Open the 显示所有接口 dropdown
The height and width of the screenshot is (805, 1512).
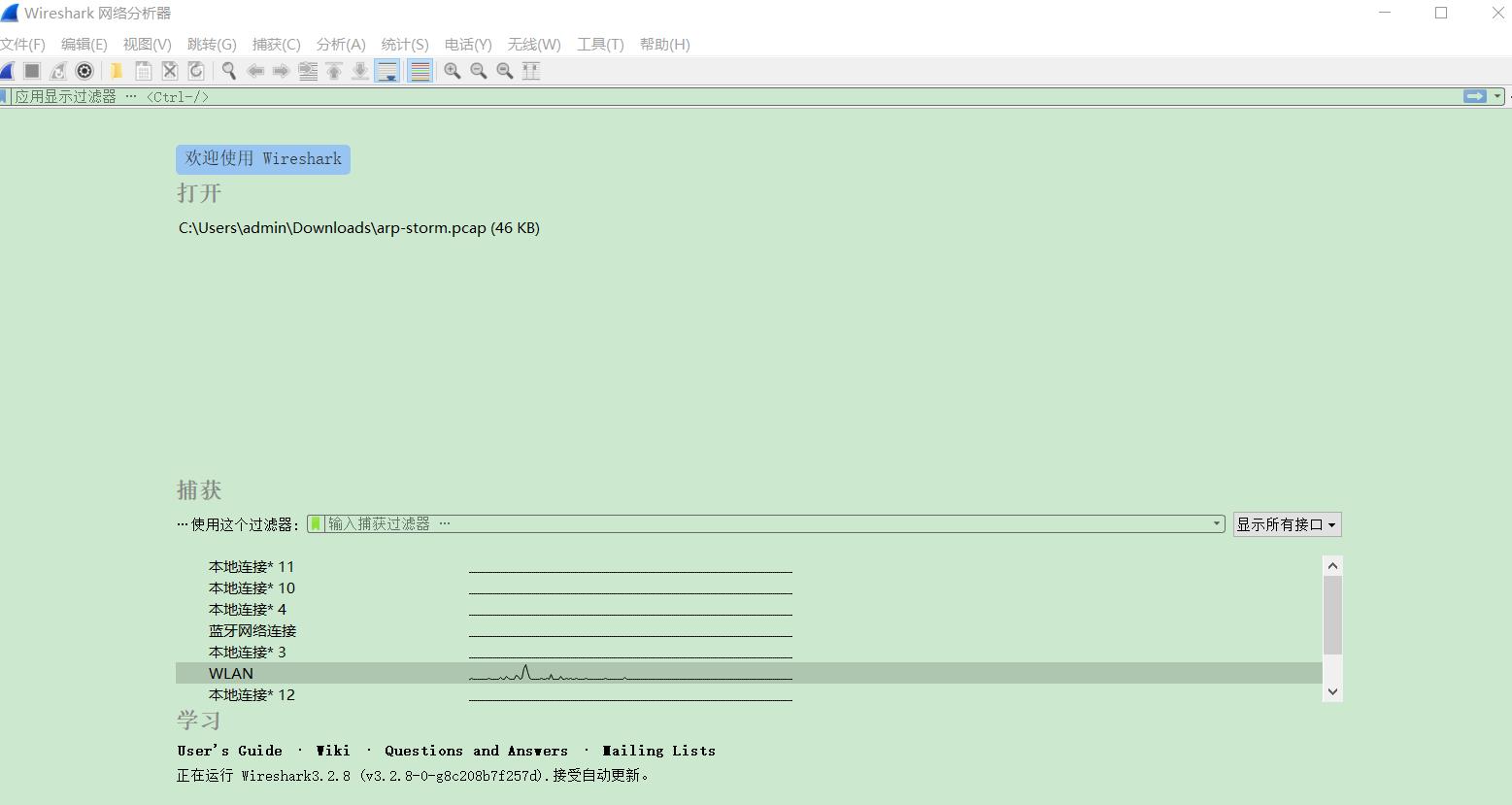coord(1287,524)
